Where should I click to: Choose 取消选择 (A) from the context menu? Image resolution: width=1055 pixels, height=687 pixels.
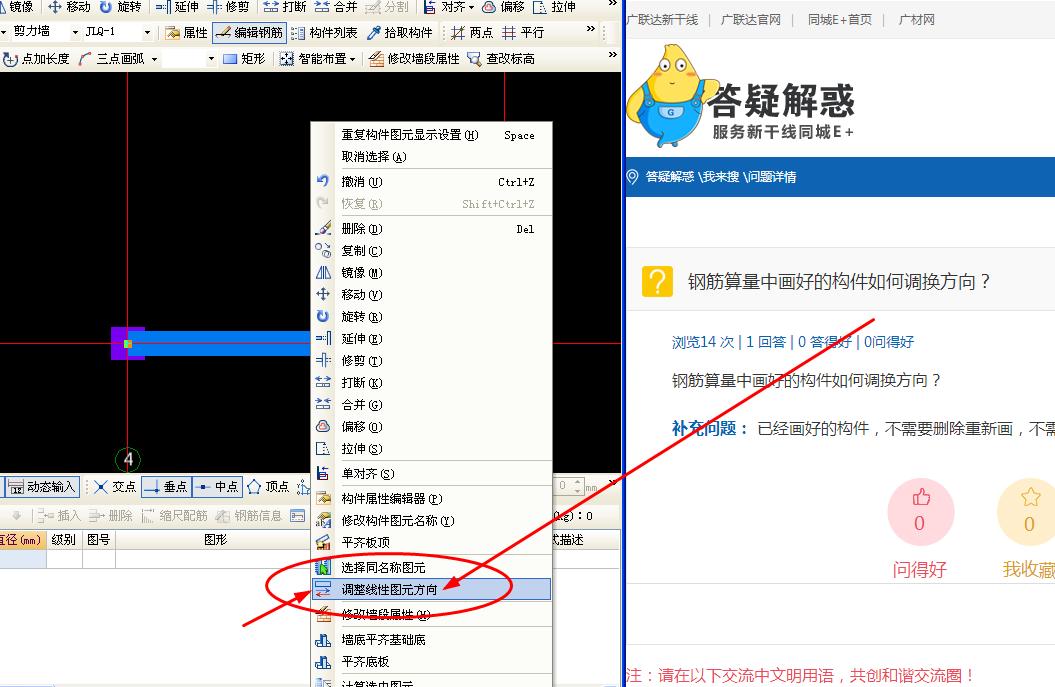431,157
